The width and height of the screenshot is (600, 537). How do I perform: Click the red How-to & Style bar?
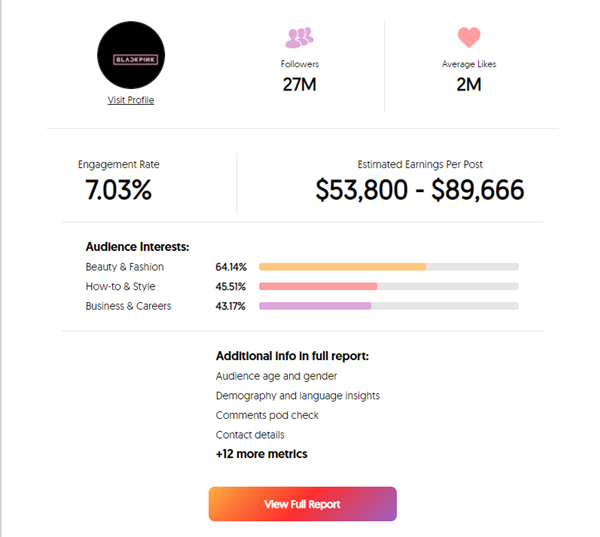click(x=318, y=286)
